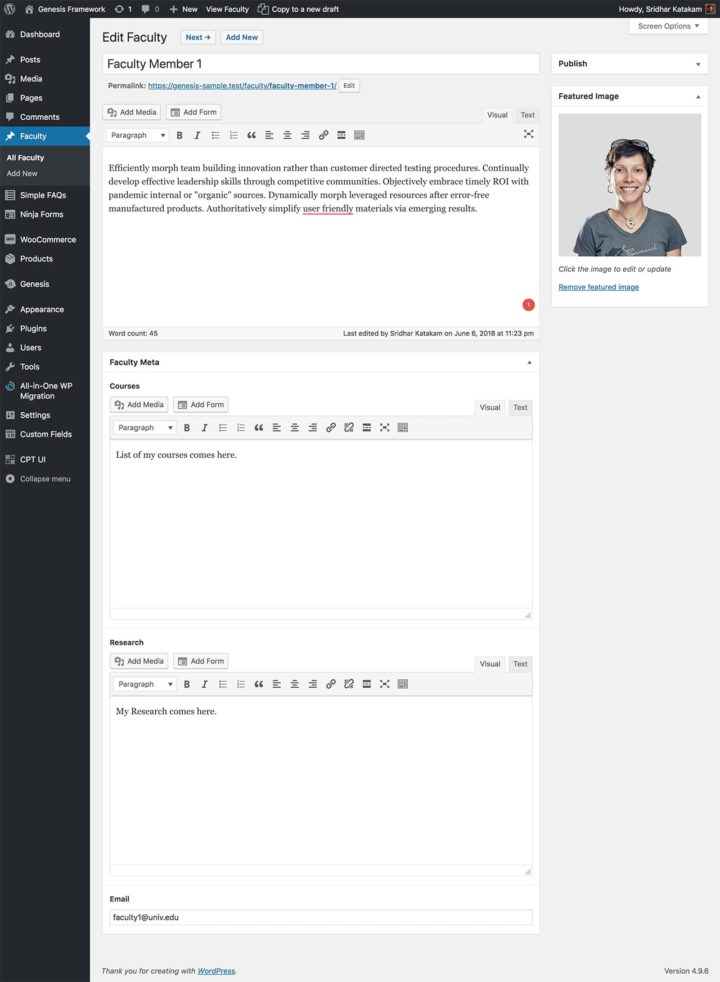Open fullscreen mode in the Courses editor

[x=384, y=428]
